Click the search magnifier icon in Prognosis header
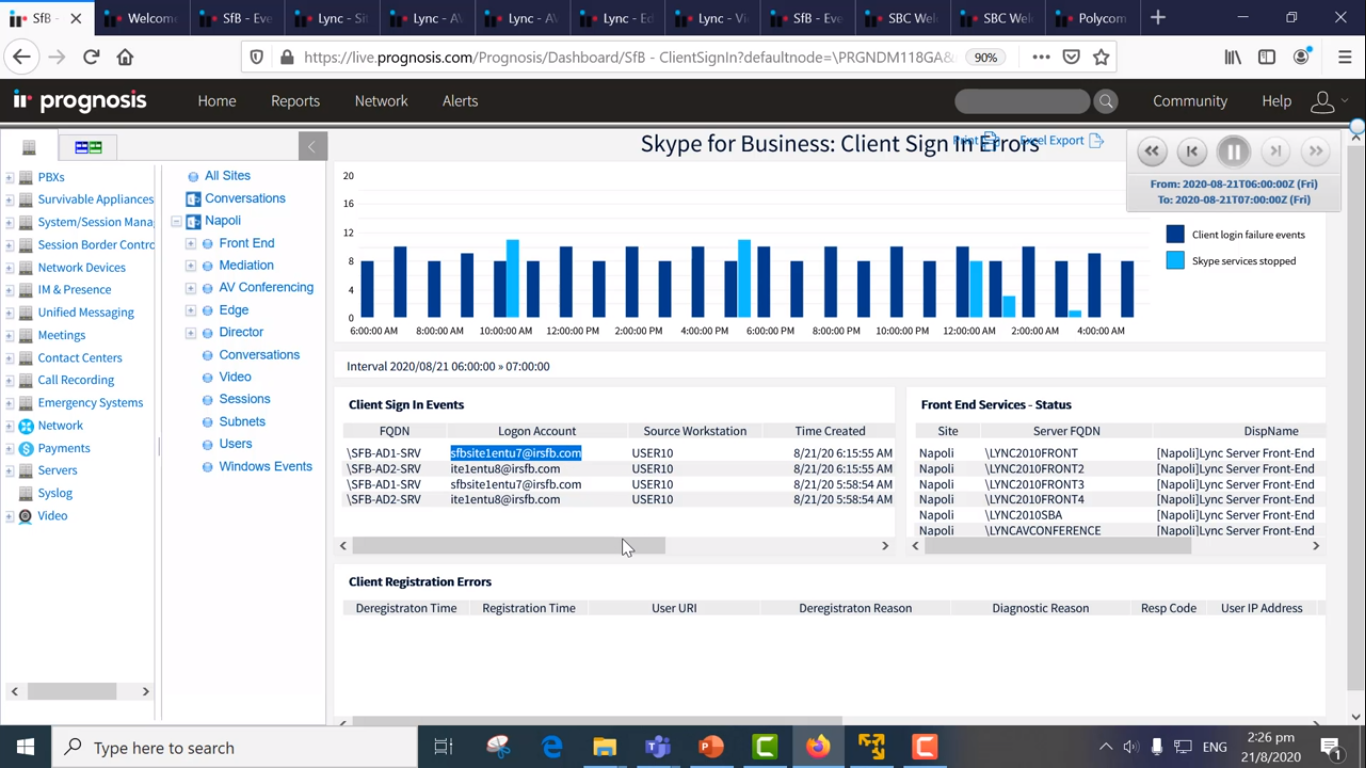 click(x=1106, y=101)
